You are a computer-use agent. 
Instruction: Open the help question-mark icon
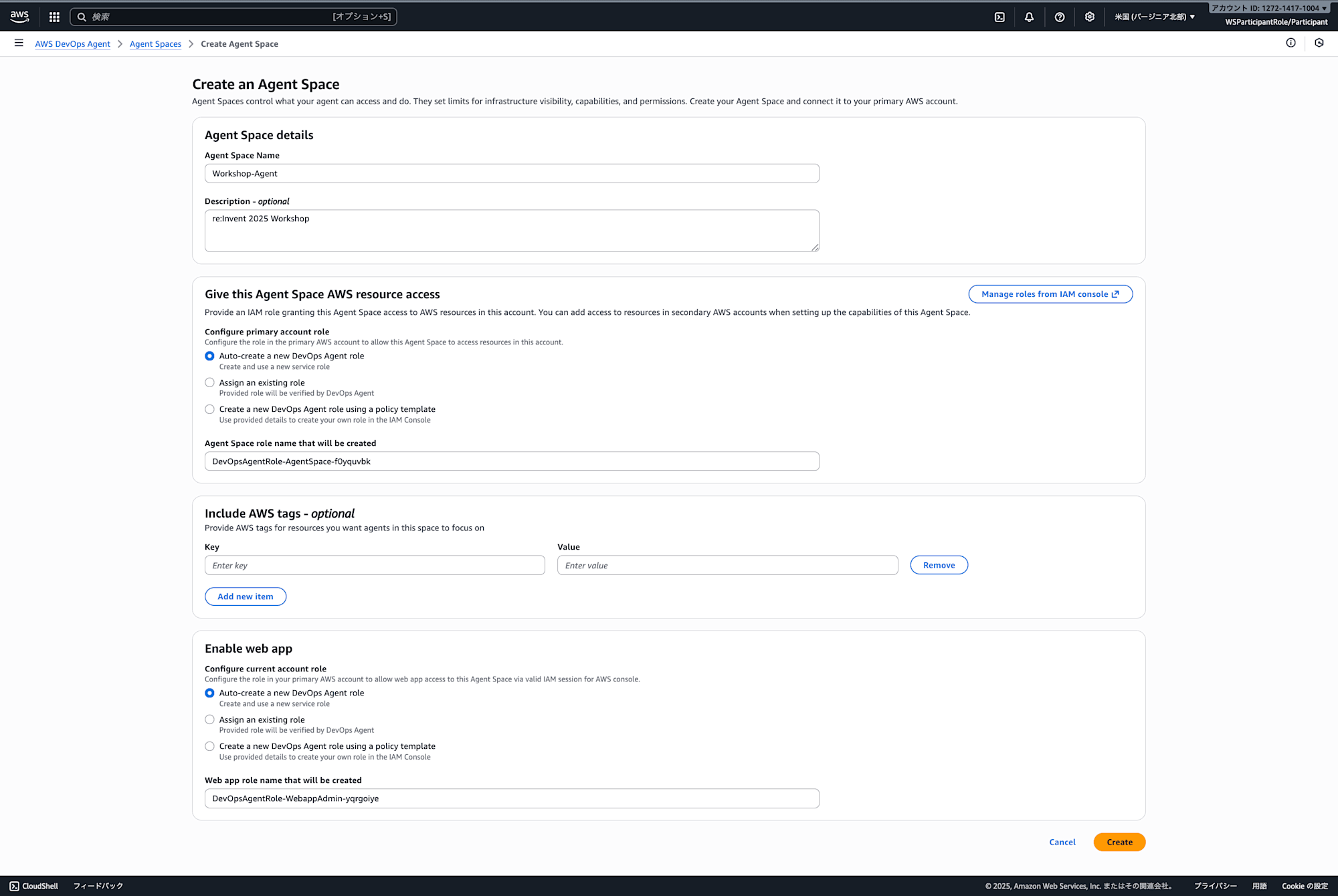coord(1059,16)
